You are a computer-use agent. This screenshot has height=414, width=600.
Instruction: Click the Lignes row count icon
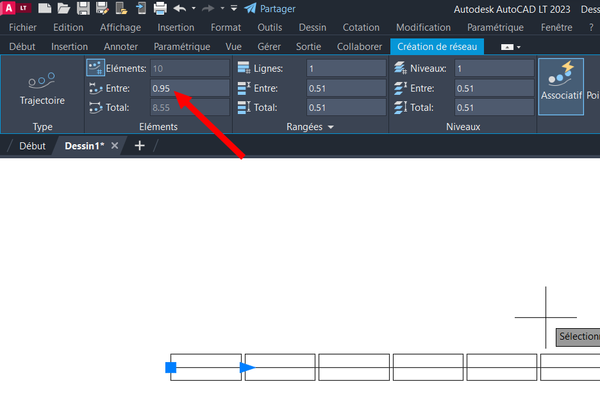pos(244,68)
